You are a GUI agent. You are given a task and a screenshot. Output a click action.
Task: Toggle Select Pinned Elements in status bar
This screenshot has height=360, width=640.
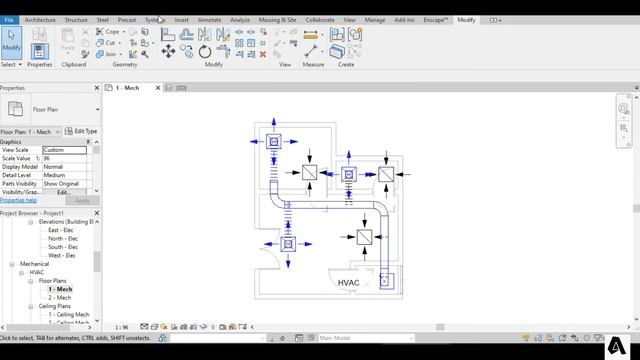pyautogui.click(x=550, y=338)
